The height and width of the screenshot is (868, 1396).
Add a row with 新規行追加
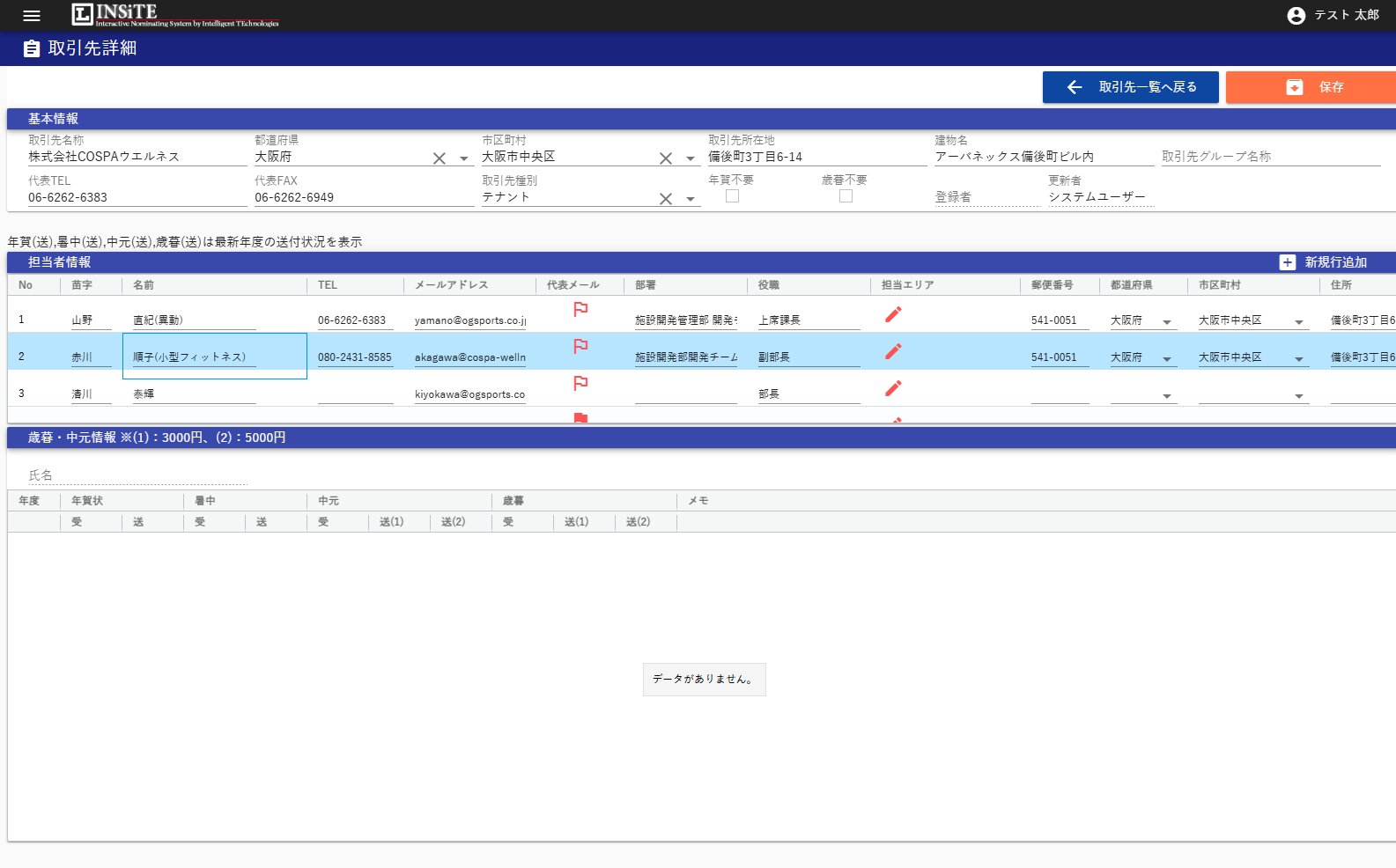(x=1324, y=262)
